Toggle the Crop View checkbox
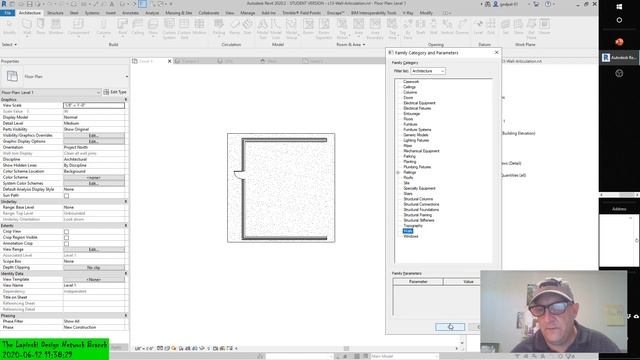The height and width of the screenshot is (360, 640). pos(66,231)
